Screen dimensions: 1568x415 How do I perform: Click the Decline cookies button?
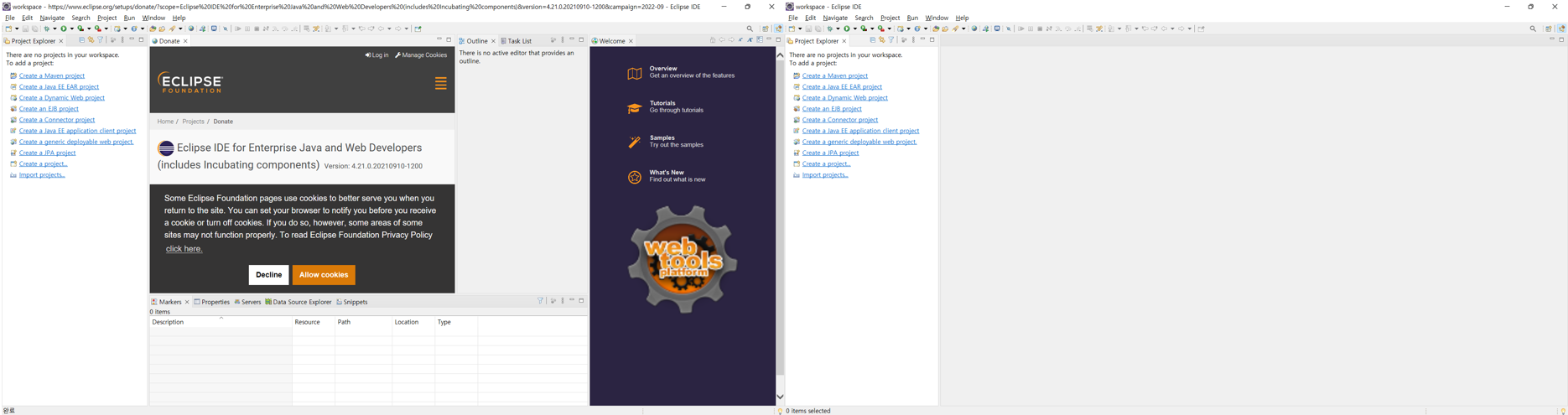point(268,275)
